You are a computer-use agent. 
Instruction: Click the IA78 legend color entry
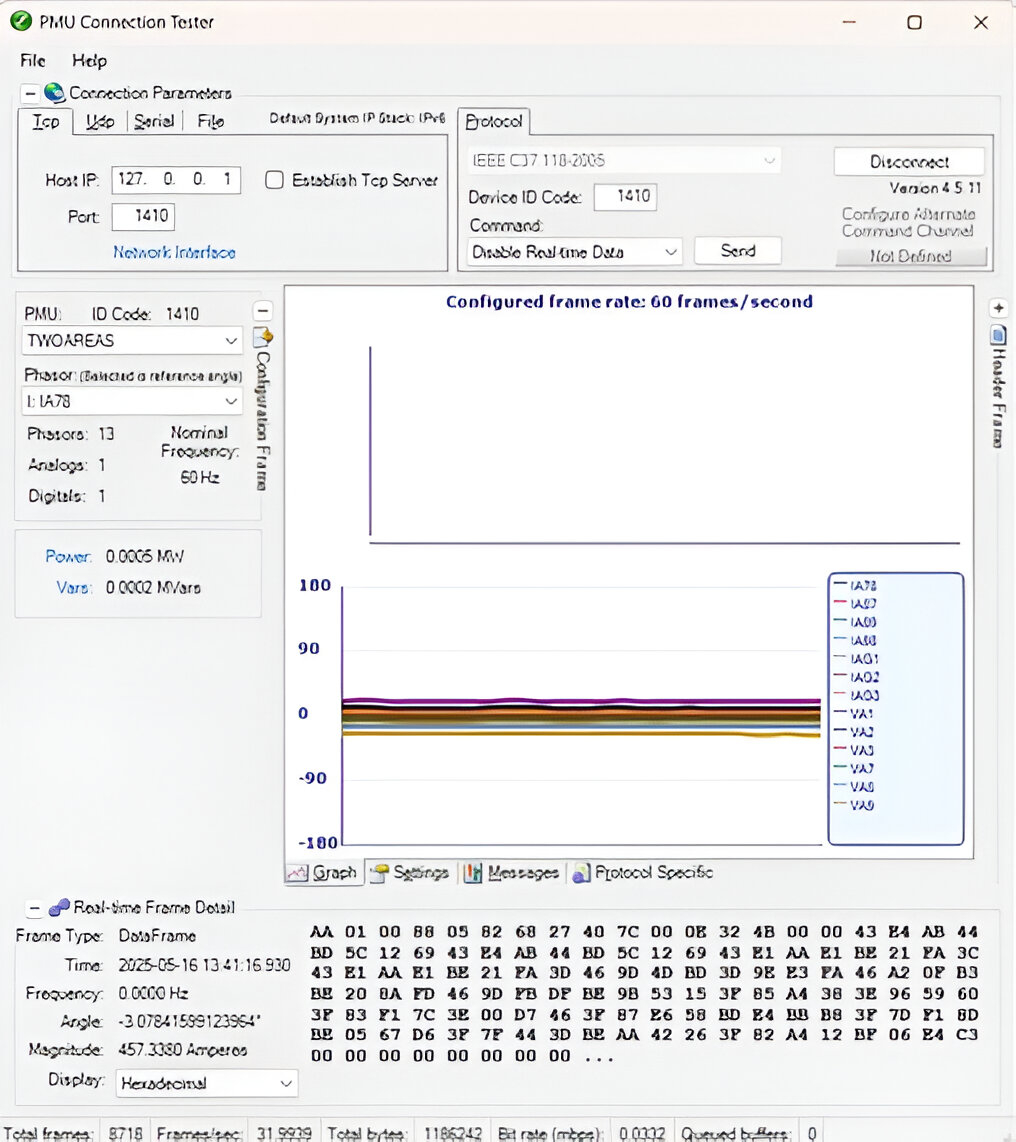[x=839, y=585]
